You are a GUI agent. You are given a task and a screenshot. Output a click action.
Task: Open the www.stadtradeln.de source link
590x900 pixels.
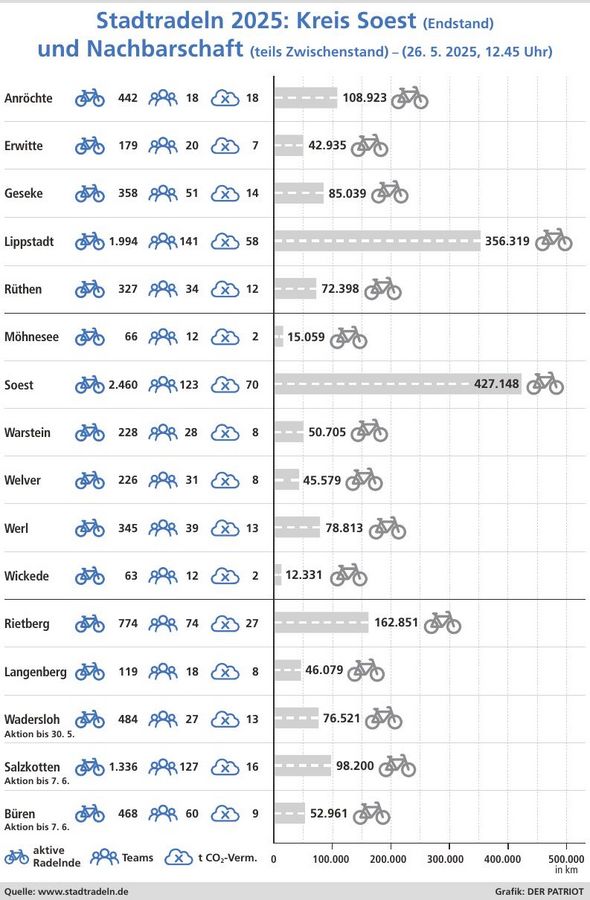point(84,892)
